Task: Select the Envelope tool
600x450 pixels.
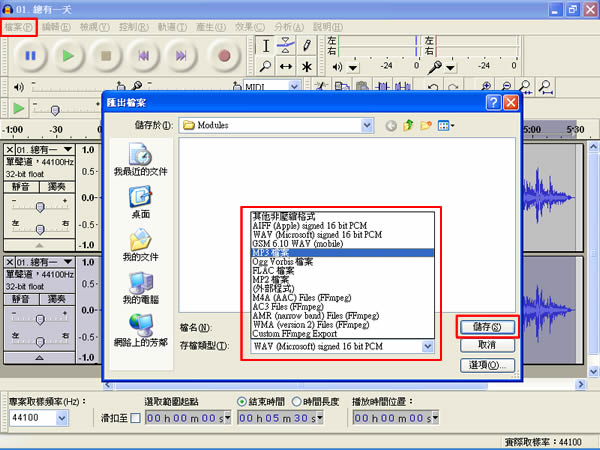Action: (286, 46)
